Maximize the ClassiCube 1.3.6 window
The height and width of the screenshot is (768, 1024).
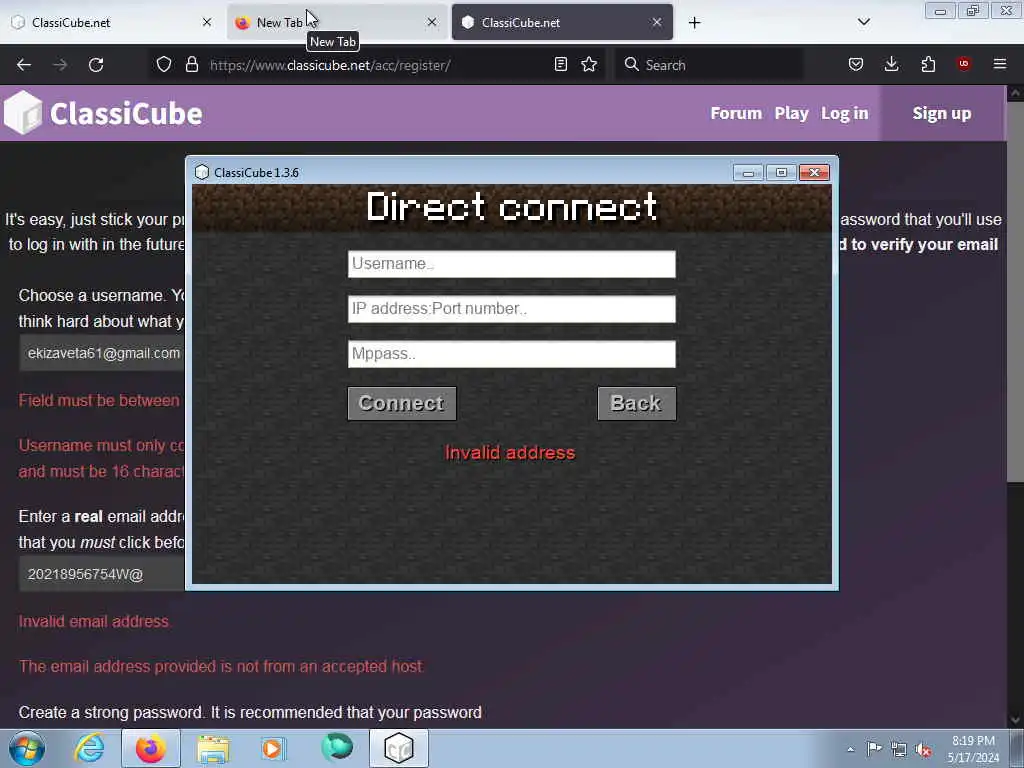(781, 172)
